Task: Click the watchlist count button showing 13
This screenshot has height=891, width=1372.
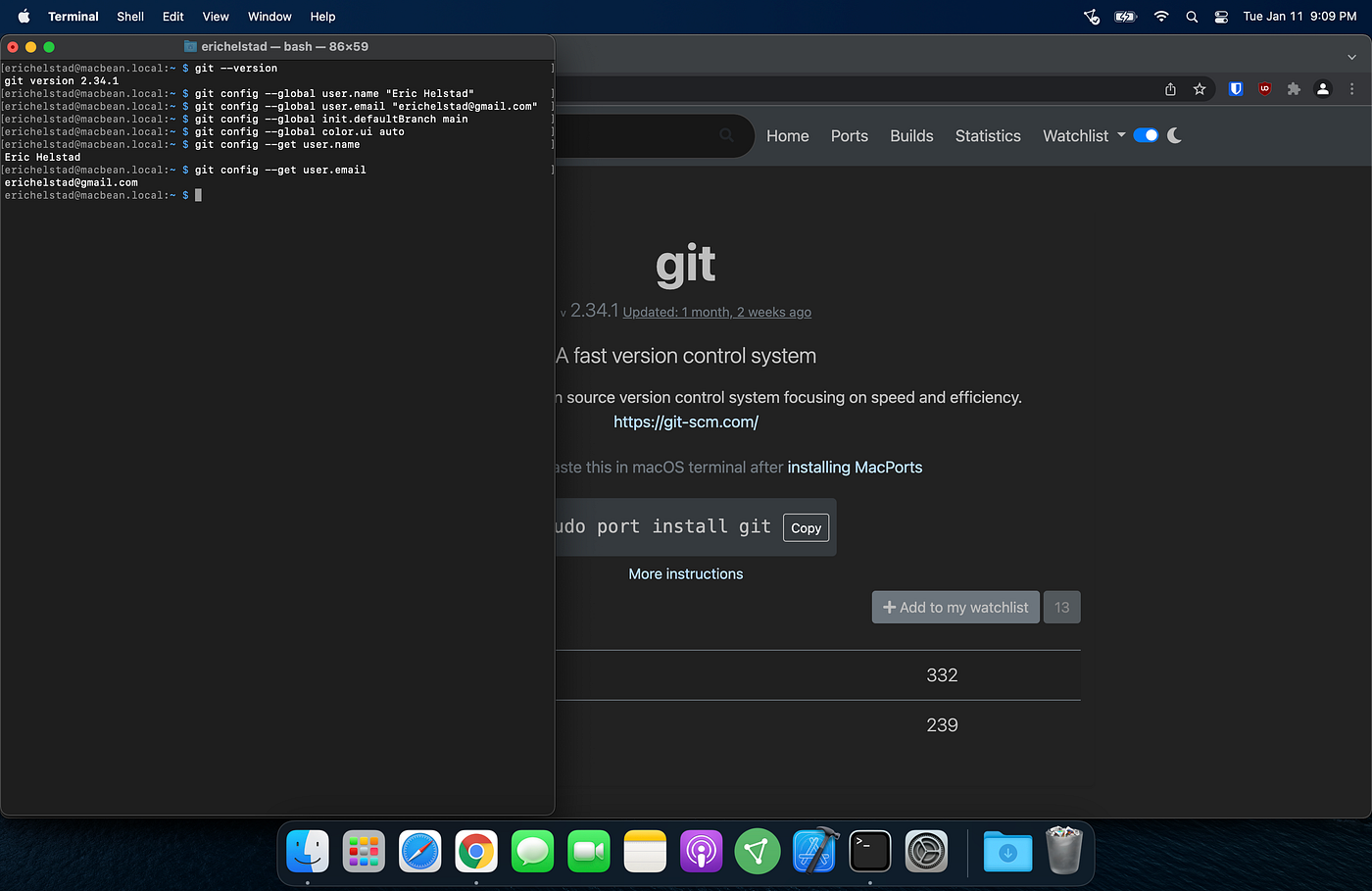Action: [1062, 607]
